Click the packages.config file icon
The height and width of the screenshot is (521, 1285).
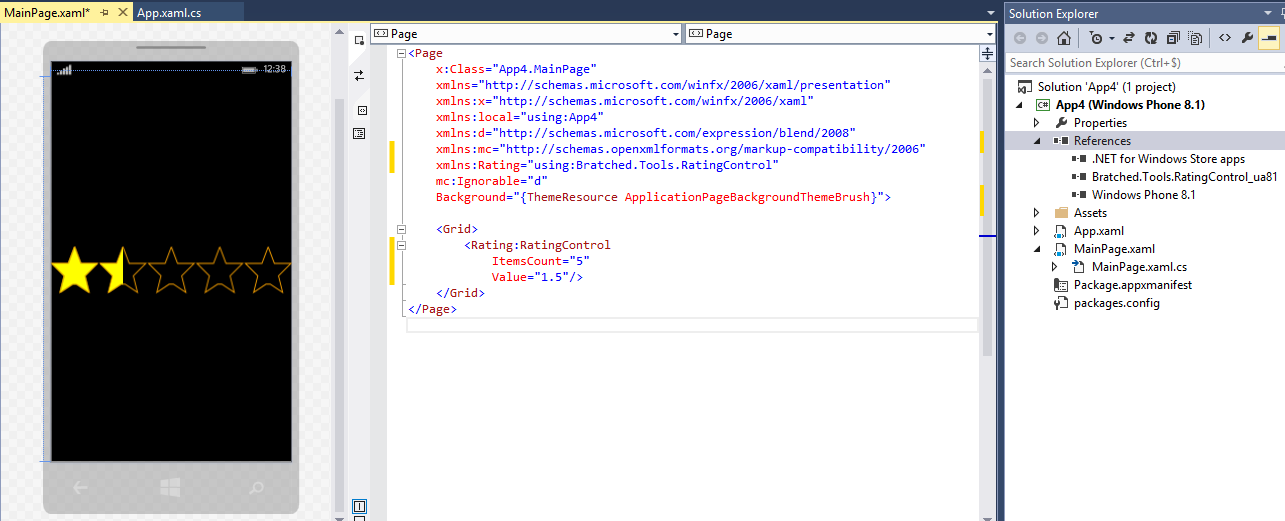1061,303
